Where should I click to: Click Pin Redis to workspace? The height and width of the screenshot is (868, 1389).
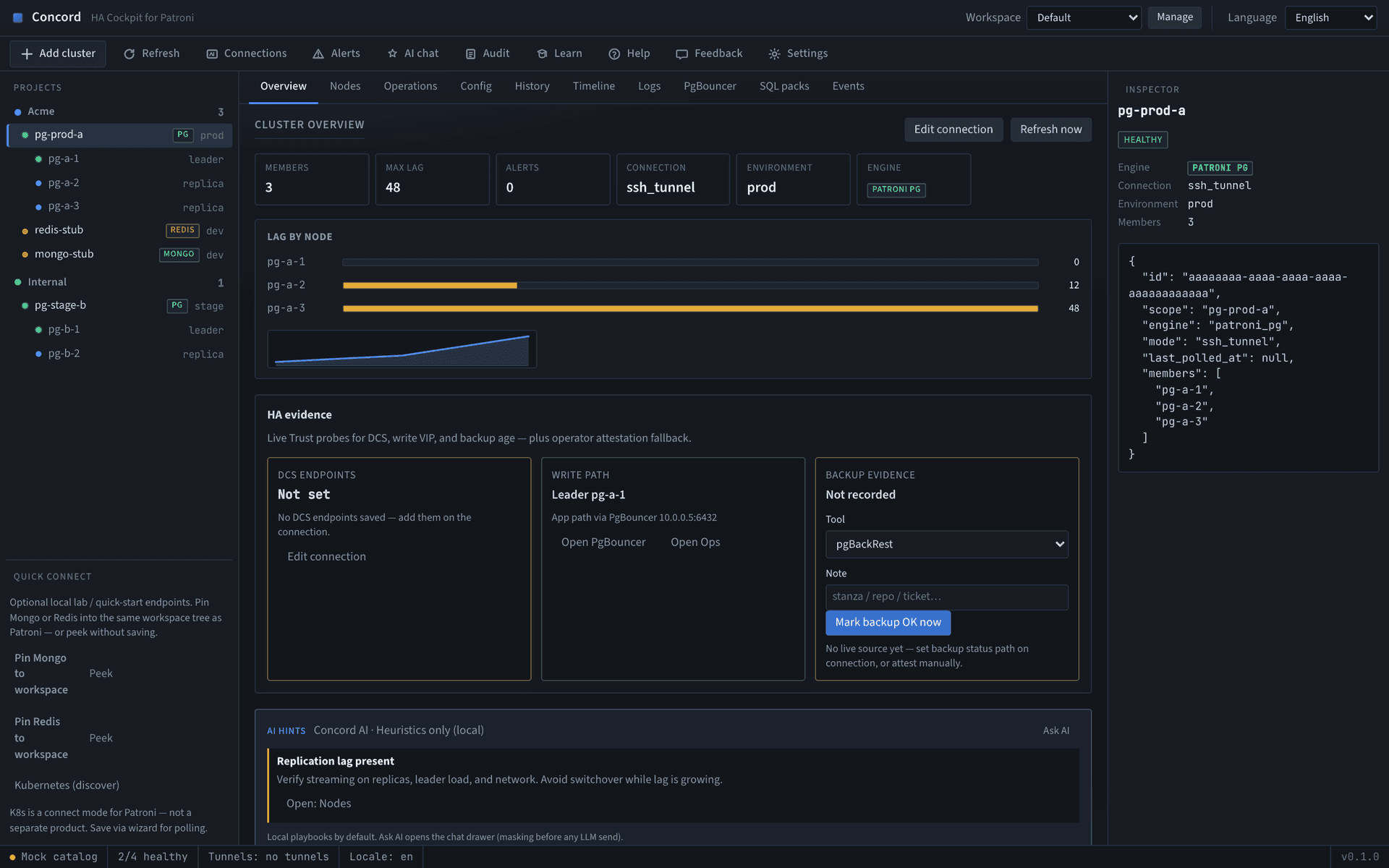[41, 738]
